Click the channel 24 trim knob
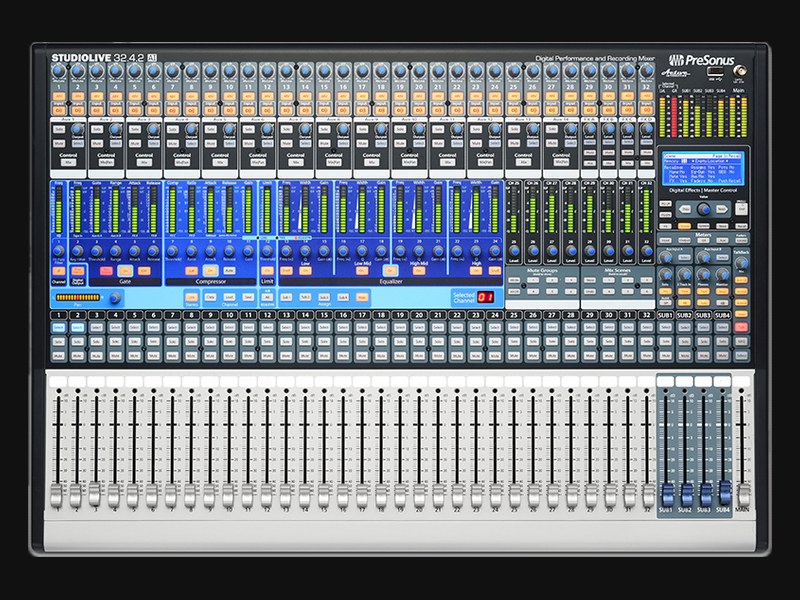Screen dimensions: 800x600 pyautogui.click(x=495, y=70)
